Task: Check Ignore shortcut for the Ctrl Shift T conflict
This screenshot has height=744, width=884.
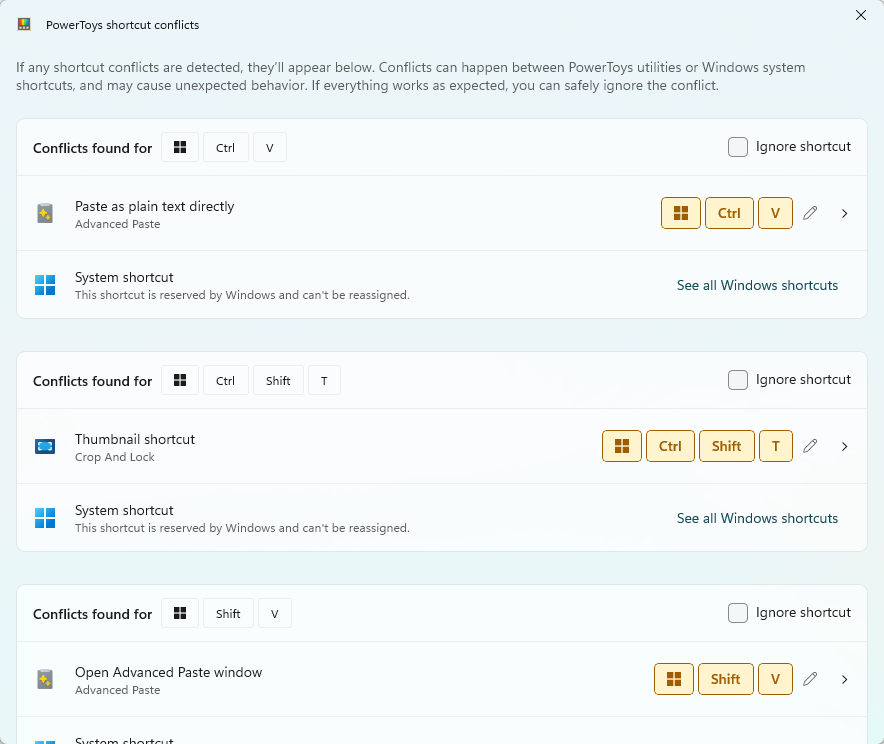Action: point(738,379)
